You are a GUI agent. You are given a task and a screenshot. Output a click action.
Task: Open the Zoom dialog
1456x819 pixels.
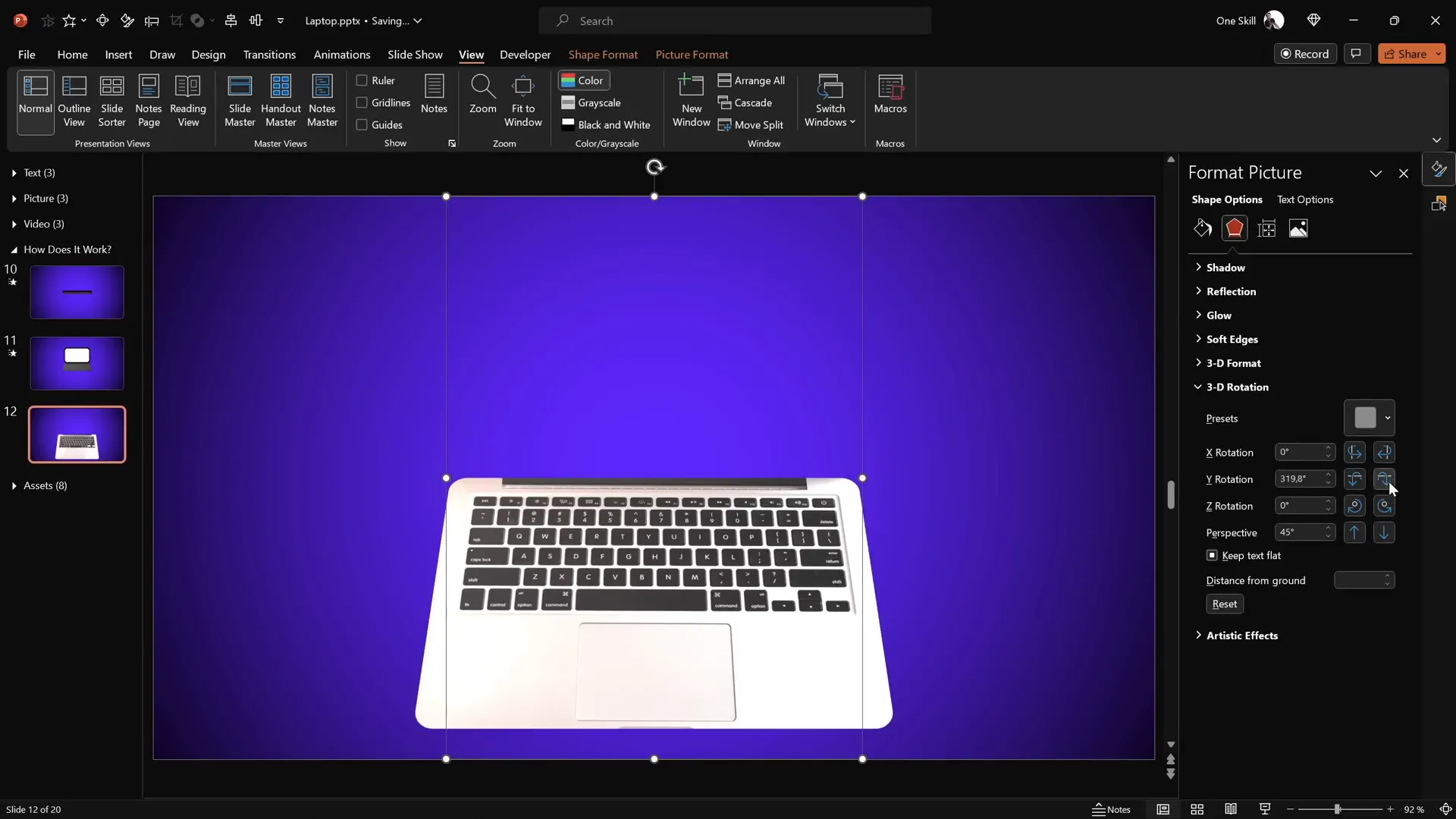[483, 95]
